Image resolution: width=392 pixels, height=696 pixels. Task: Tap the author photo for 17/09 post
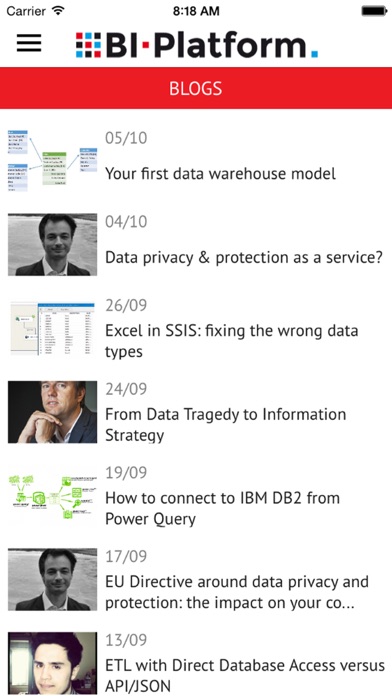52,579
